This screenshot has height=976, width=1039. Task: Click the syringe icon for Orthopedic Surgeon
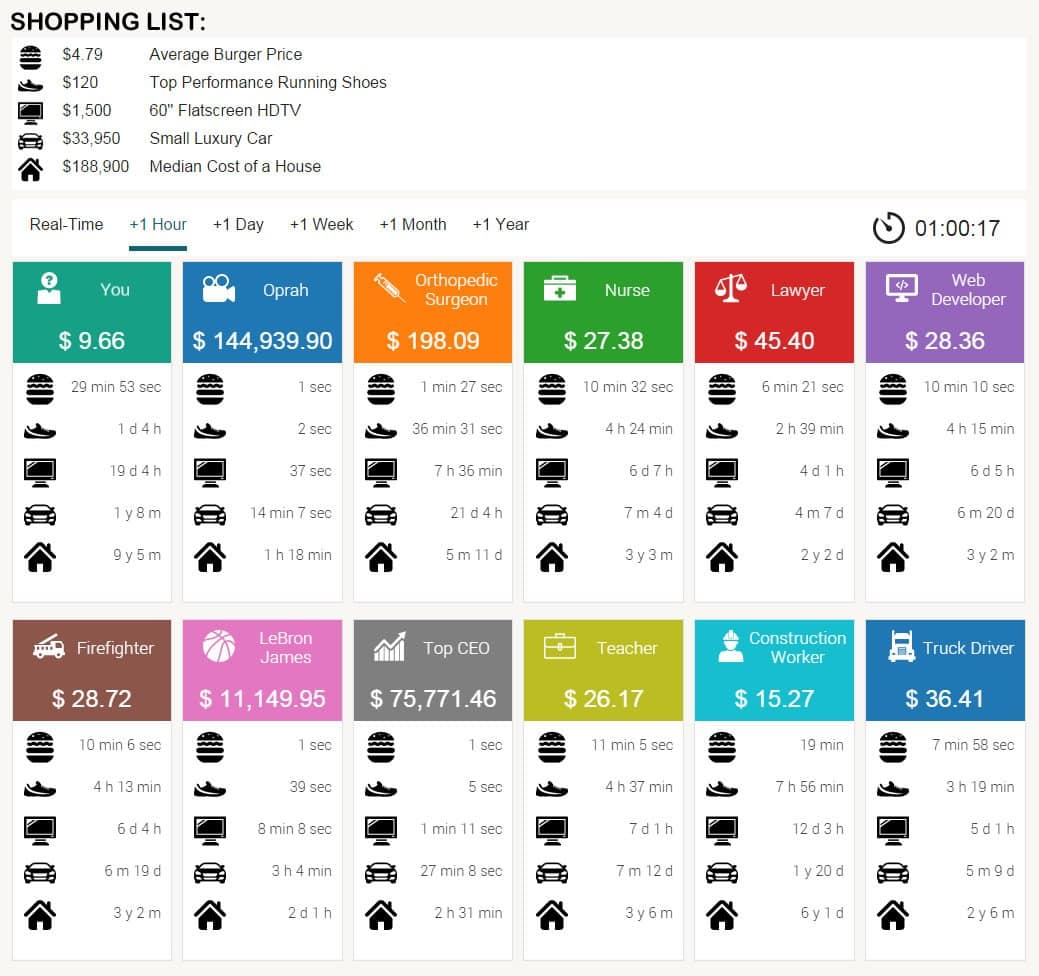[388, 289]
